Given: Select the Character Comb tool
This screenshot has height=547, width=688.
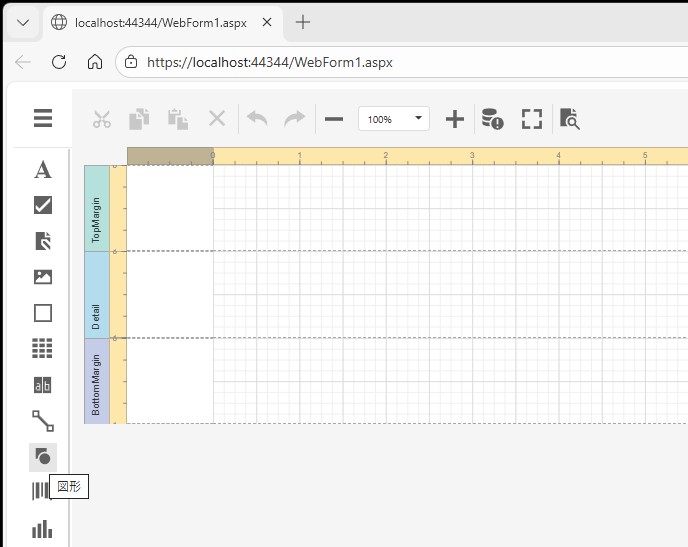Looking at the screenshot, I should (x=43, y=385).
